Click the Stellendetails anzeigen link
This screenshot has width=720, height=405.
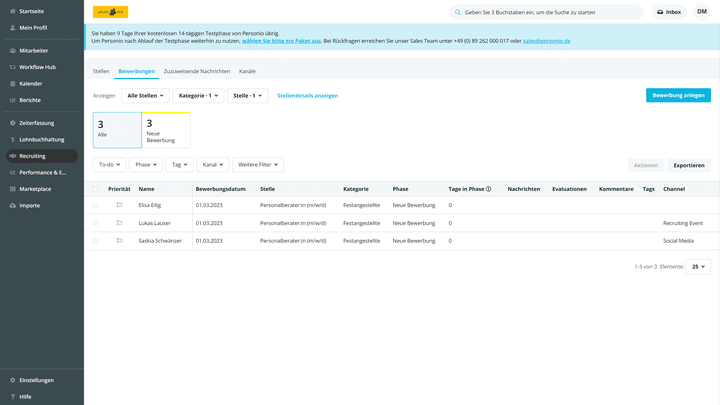click(307, 96)
